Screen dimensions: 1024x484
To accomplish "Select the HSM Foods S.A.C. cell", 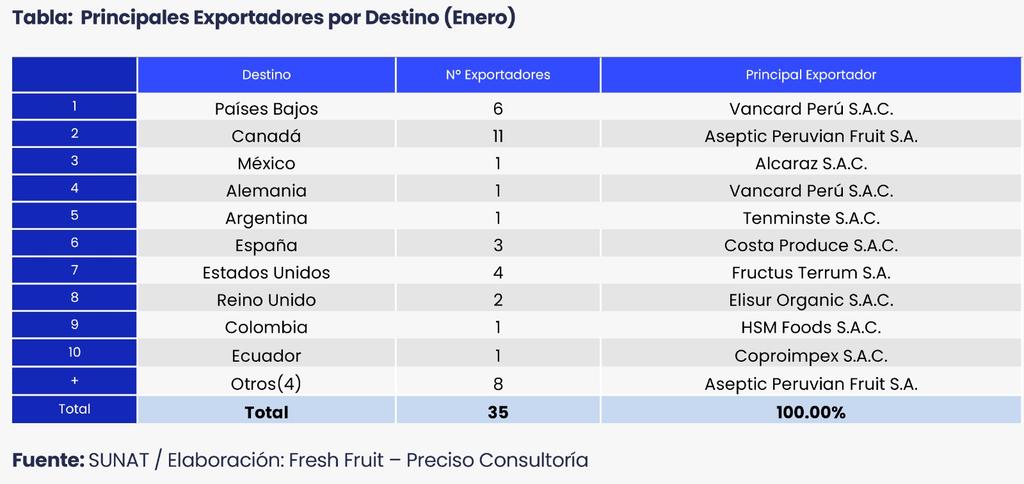I will point(810,327).
